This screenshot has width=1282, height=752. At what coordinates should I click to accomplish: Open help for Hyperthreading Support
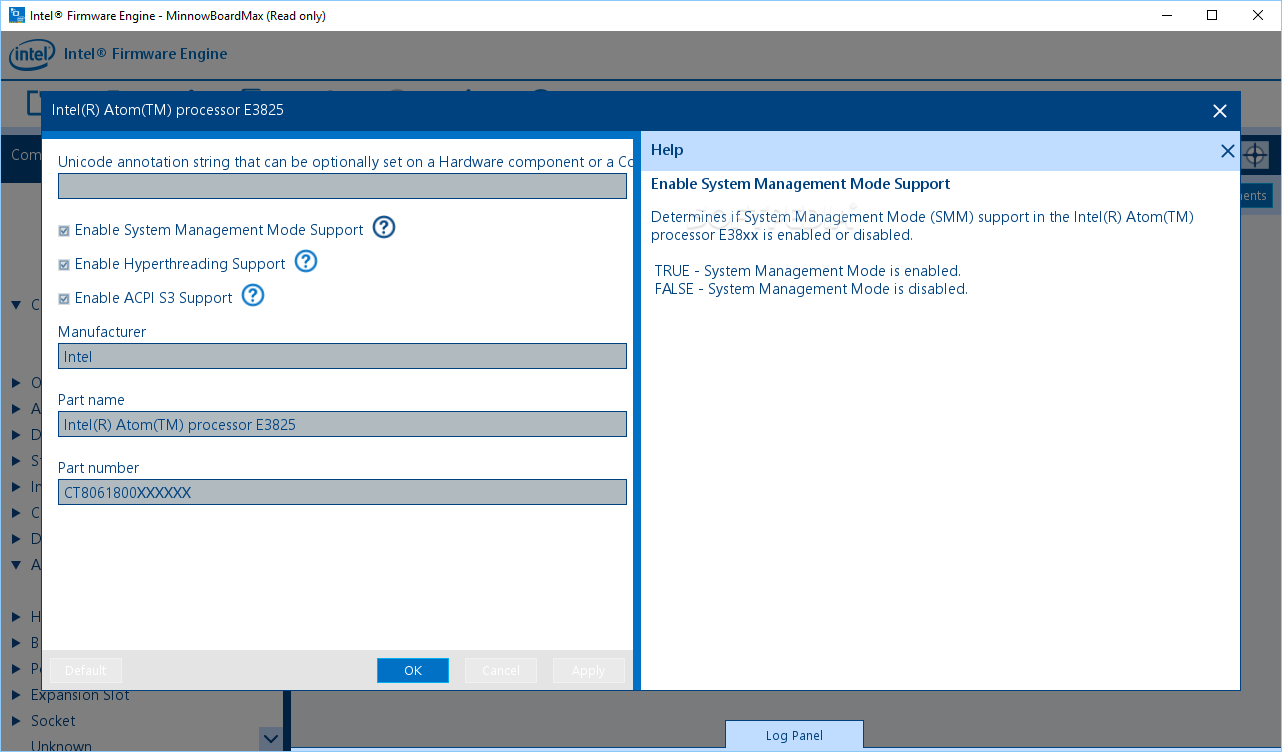point(306,262)
